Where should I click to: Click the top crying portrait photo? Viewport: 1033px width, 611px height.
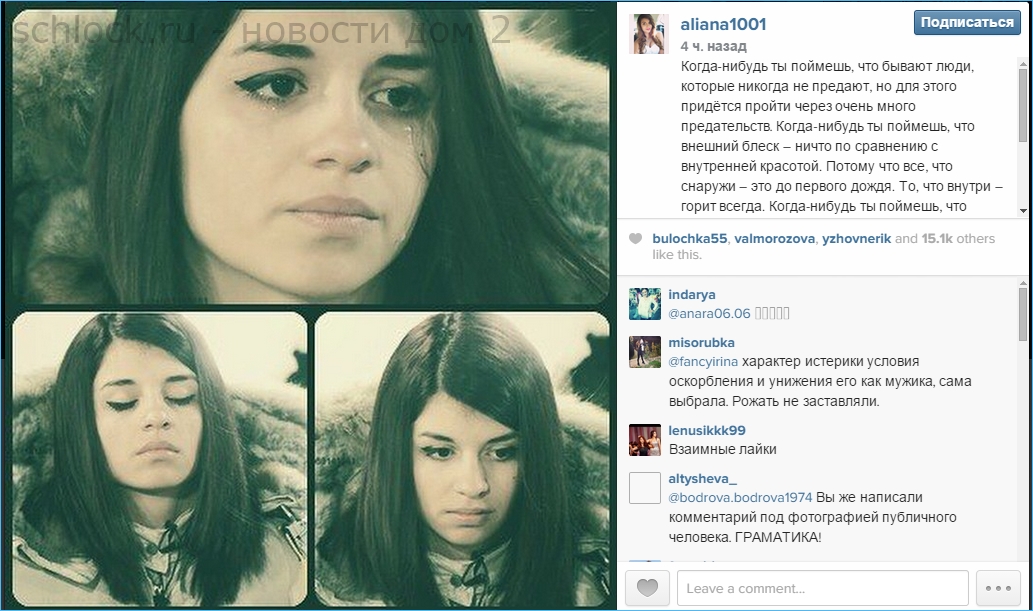coord(310,156)
